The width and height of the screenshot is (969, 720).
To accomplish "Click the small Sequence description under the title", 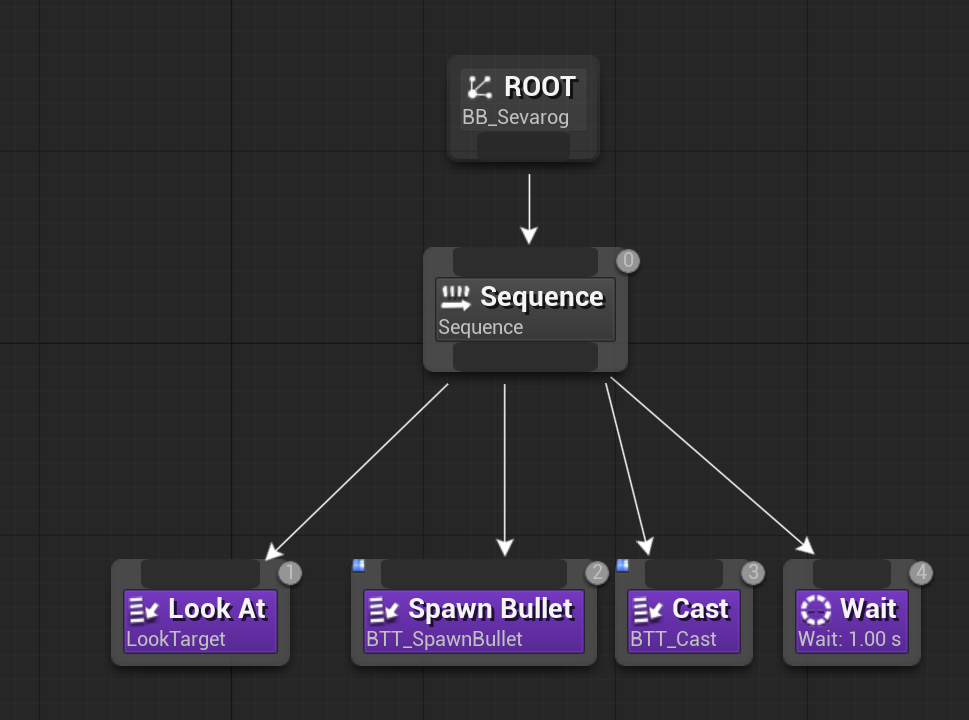I will point(480,327).
